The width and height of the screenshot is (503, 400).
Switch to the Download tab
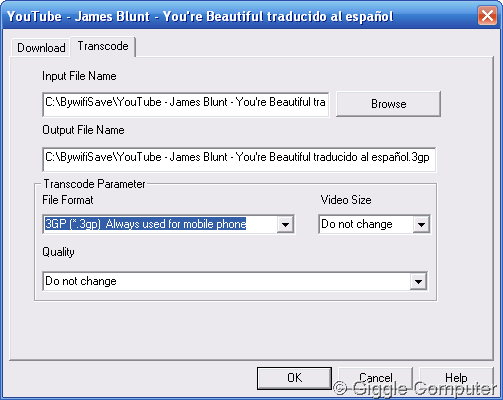click(x=41, y=48)
